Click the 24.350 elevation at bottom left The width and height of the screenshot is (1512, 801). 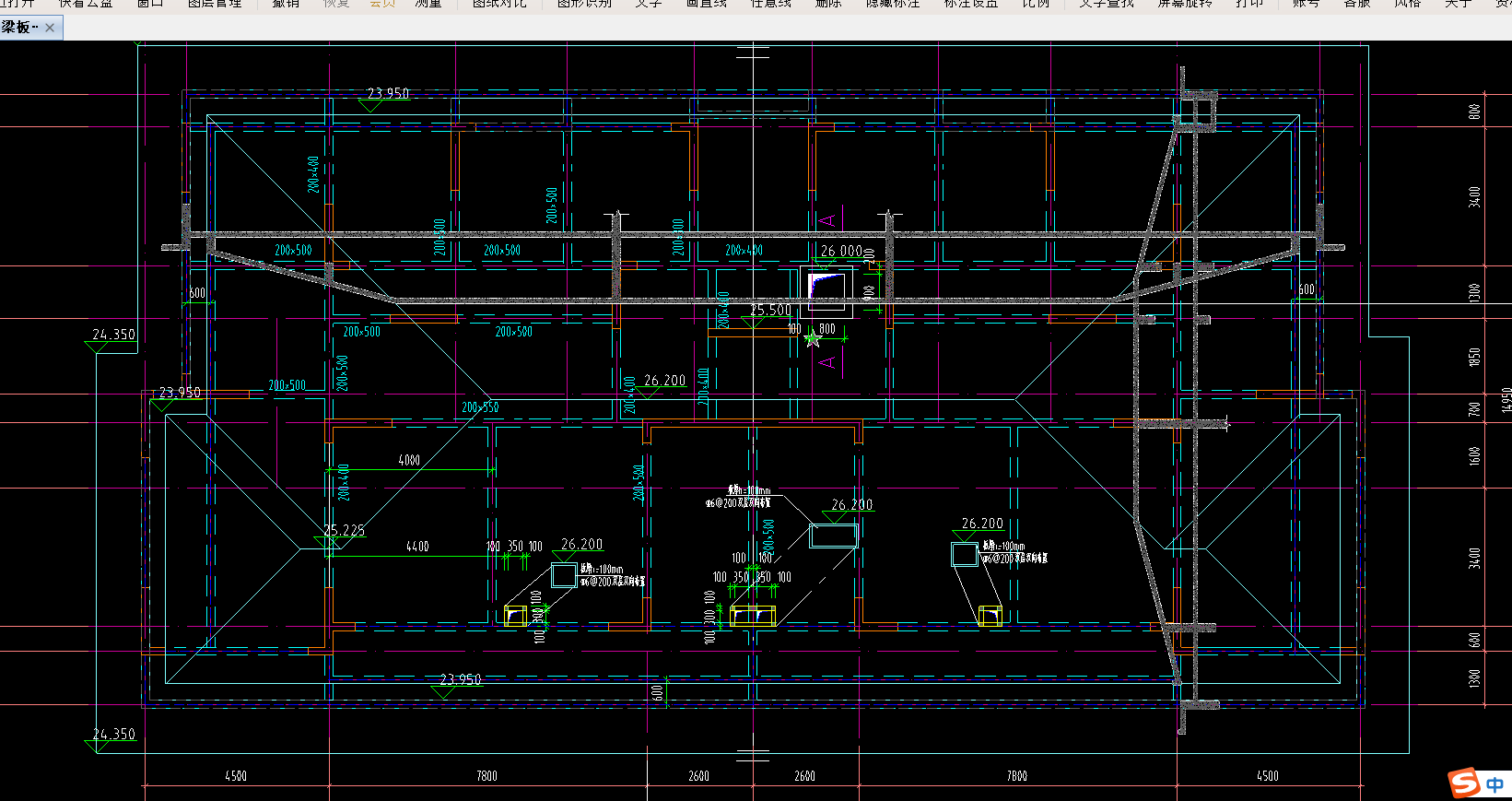114,735
